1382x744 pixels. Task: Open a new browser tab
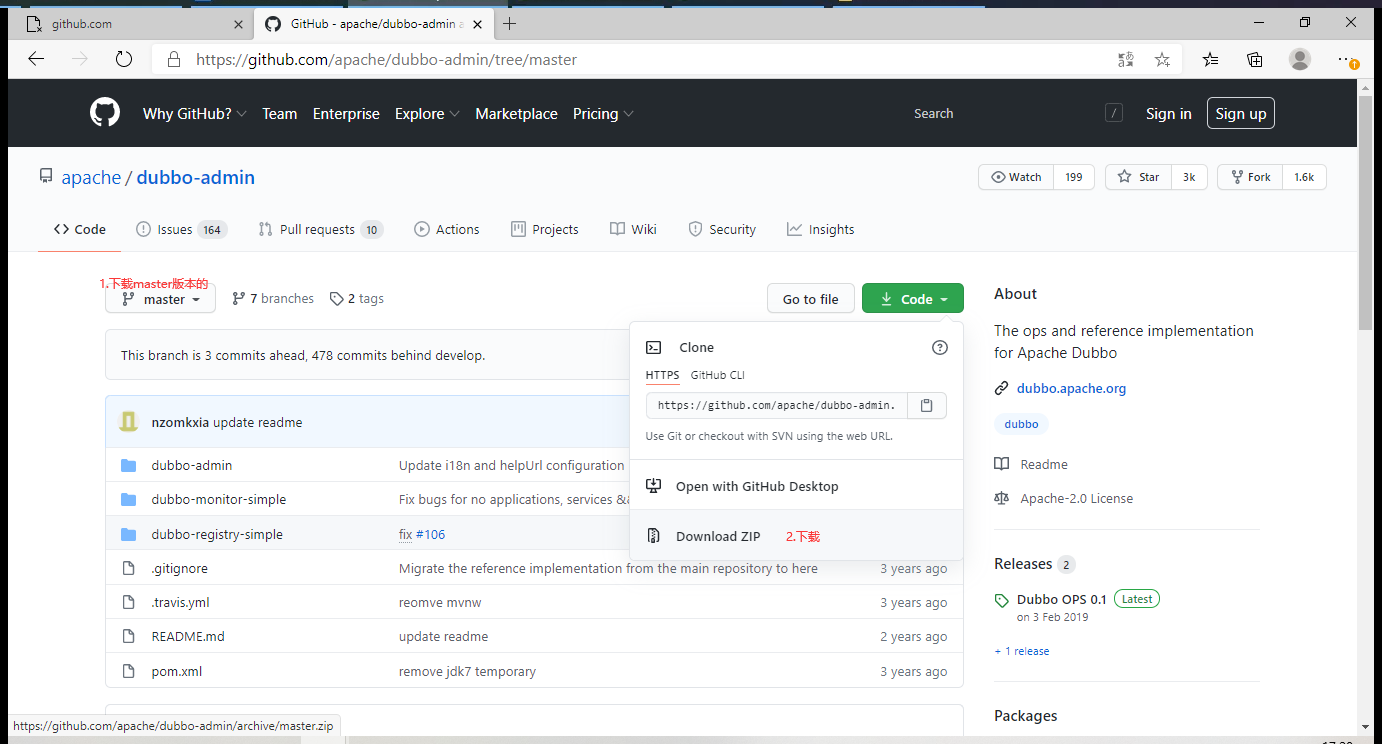[x=510, y=23]
